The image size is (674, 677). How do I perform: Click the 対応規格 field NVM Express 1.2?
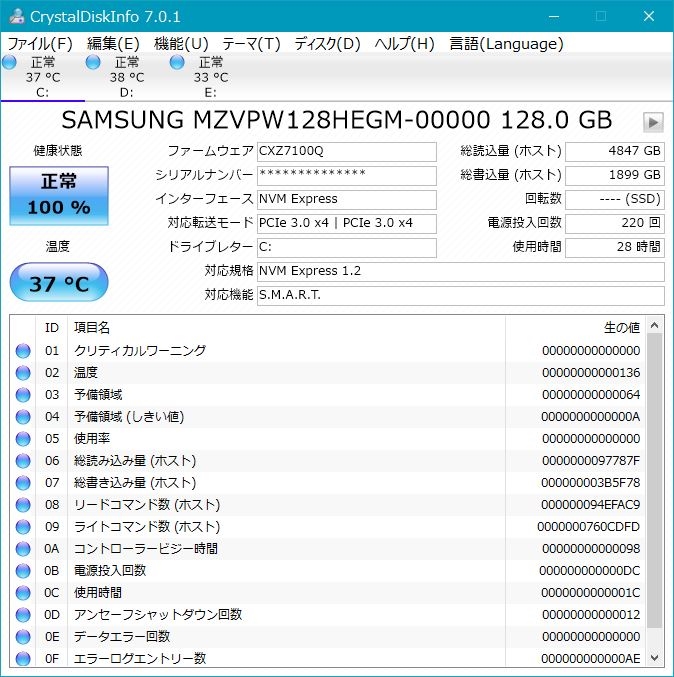461,272
